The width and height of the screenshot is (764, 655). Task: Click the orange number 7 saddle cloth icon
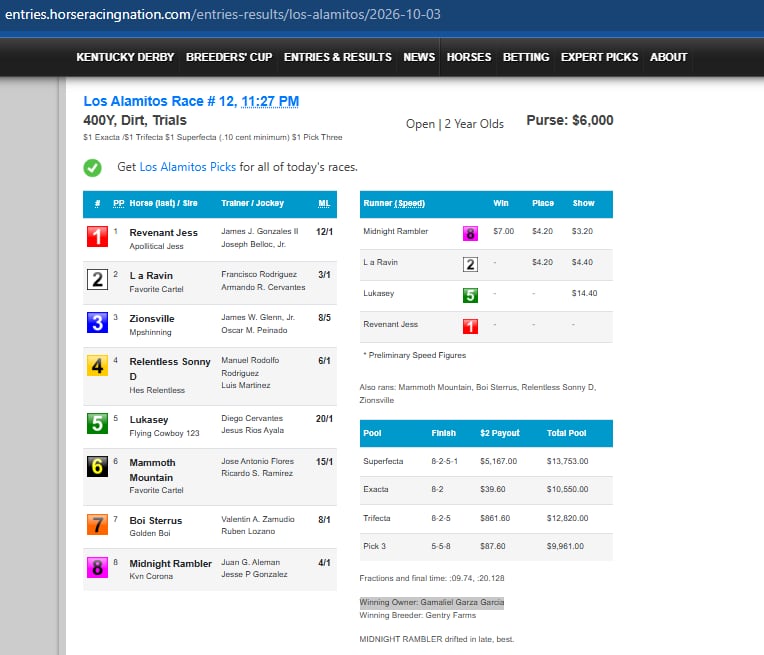coord(97,524)
